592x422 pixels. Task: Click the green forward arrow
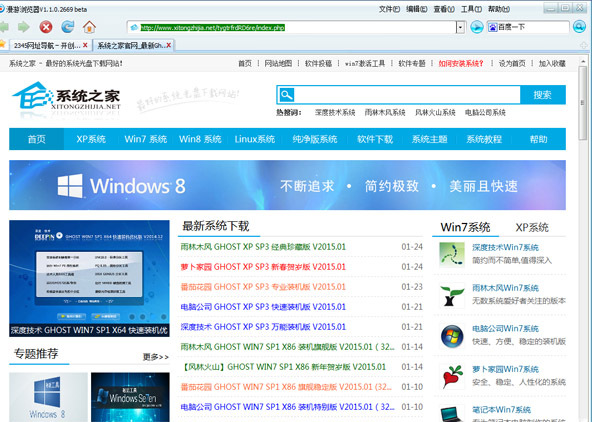(24, 27)
